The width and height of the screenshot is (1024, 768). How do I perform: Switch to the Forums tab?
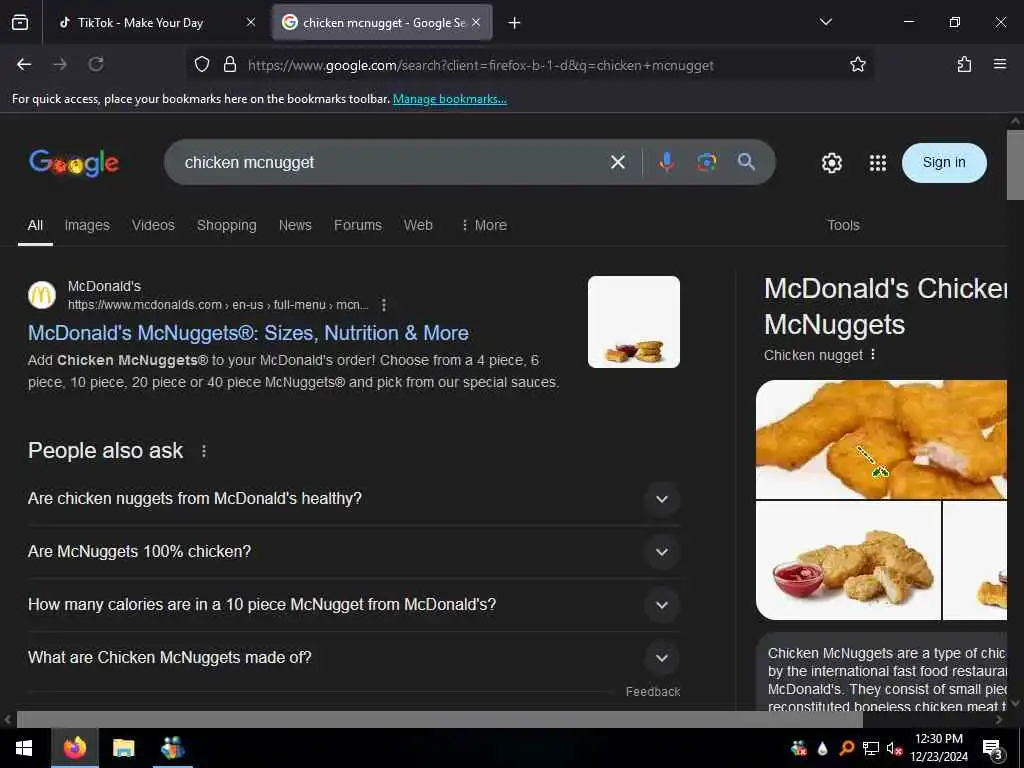point(358,225)
